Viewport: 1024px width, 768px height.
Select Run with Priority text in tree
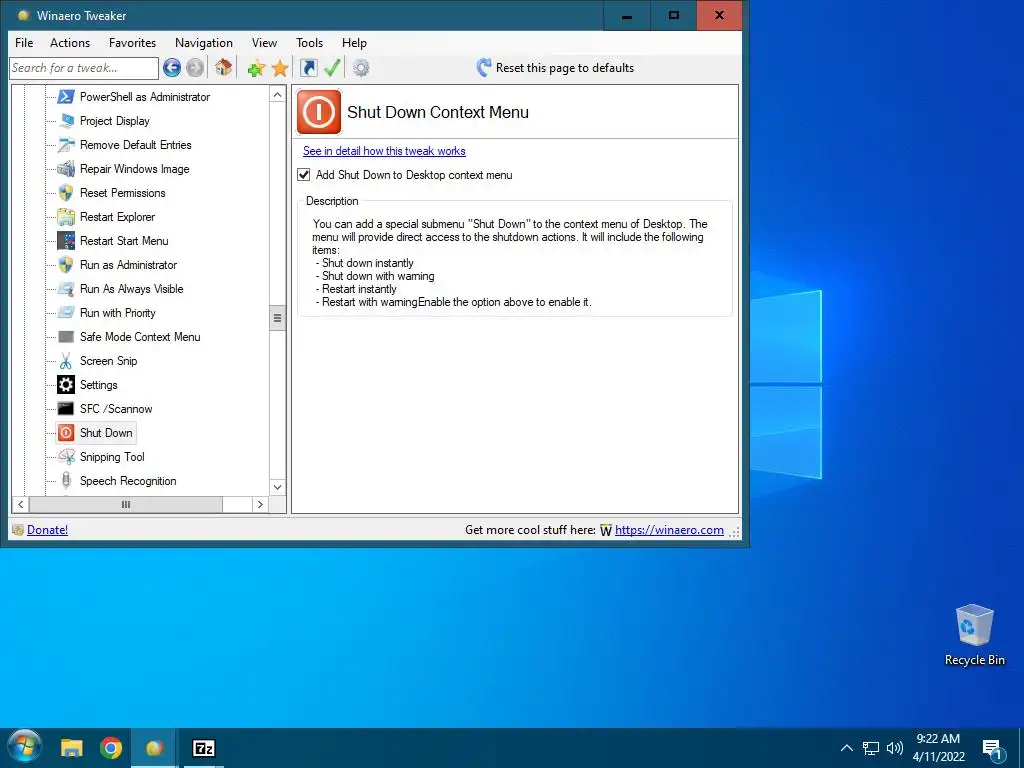[118, 313]
